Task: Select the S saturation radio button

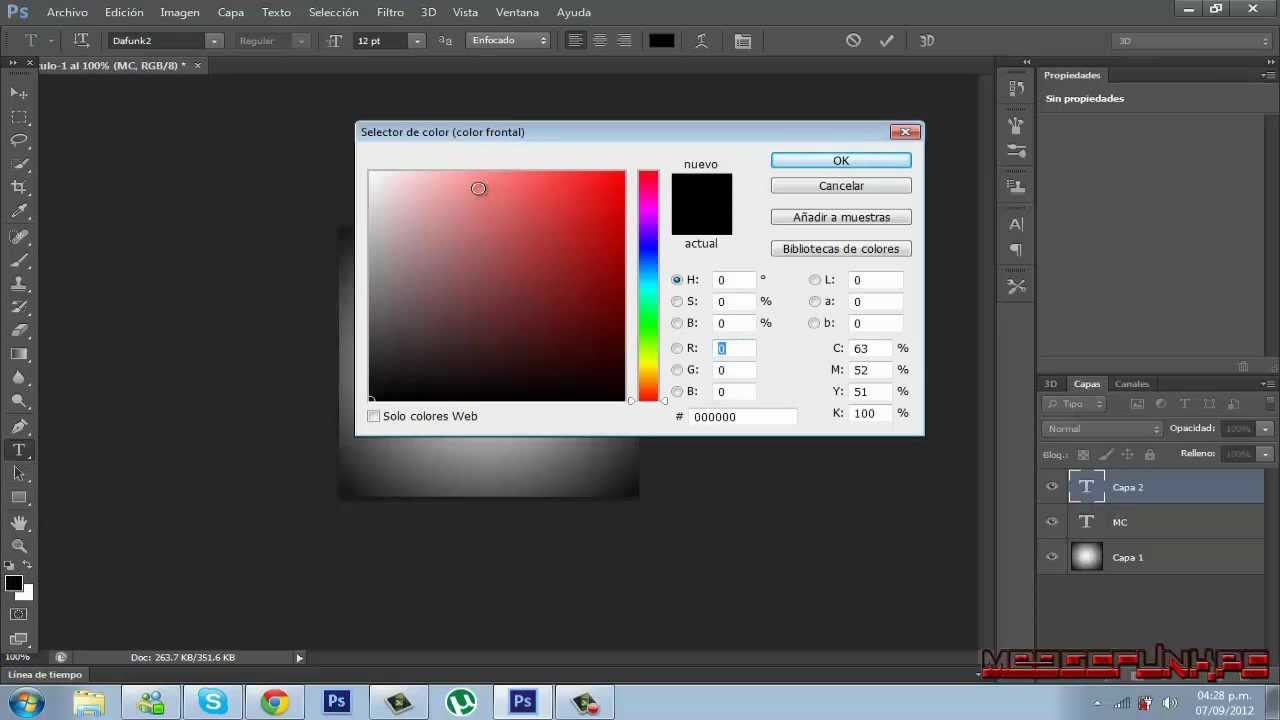Action: [677, 301]
